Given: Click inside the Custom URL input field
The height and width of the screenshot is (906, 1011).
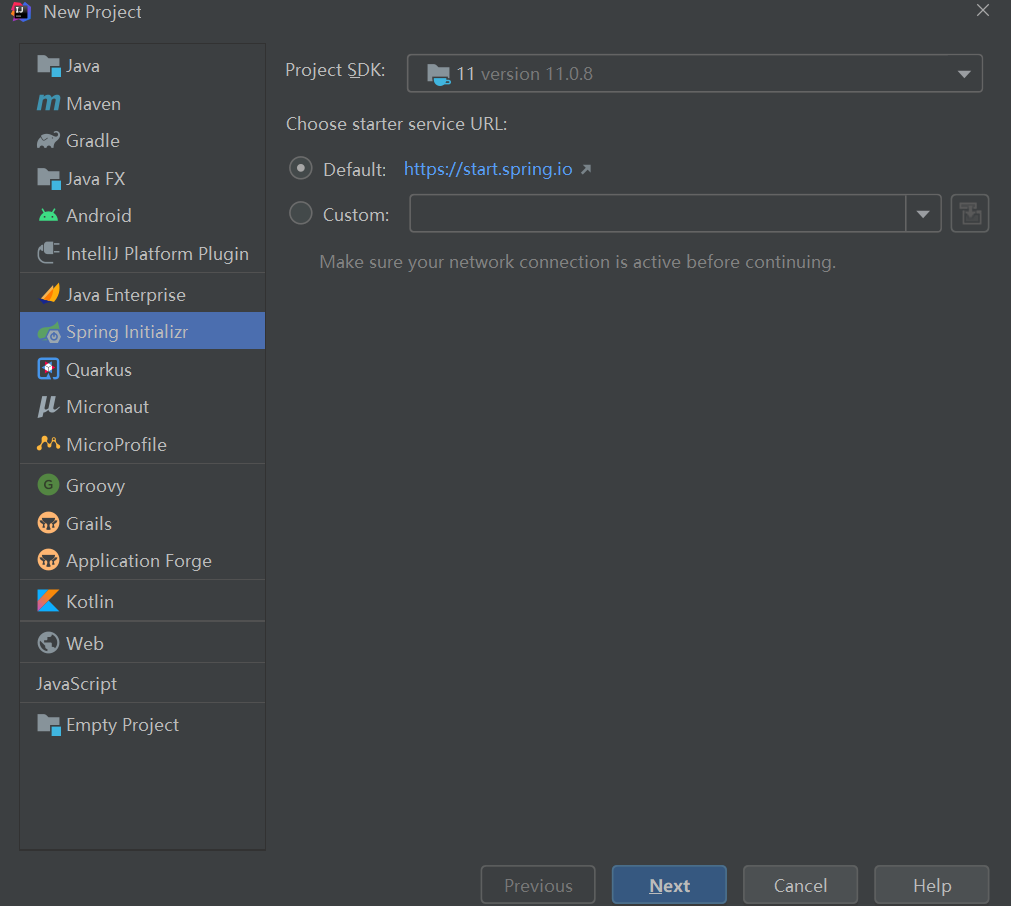Looking at the screenshot, I should [658, 213].
